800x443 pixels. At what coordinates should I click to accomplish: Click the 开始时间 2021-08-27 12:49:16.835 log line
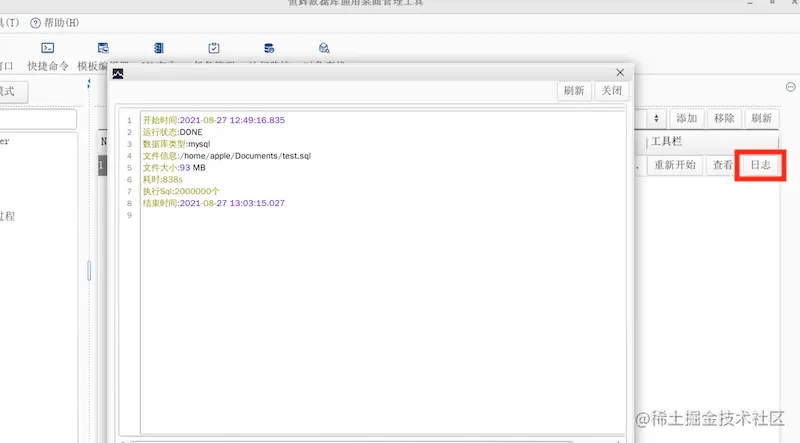pos(214,120)
